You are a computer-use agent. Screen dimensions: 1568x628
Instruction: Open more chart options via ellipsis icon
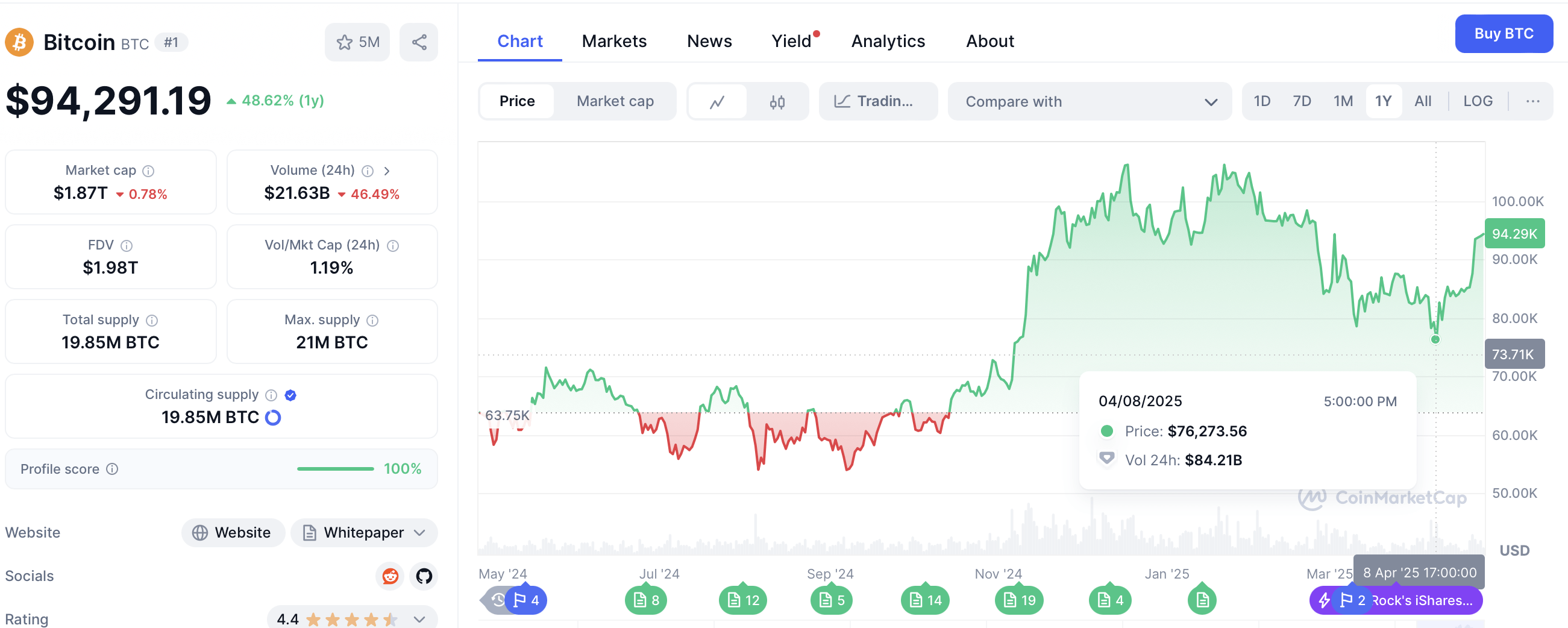1532,101
